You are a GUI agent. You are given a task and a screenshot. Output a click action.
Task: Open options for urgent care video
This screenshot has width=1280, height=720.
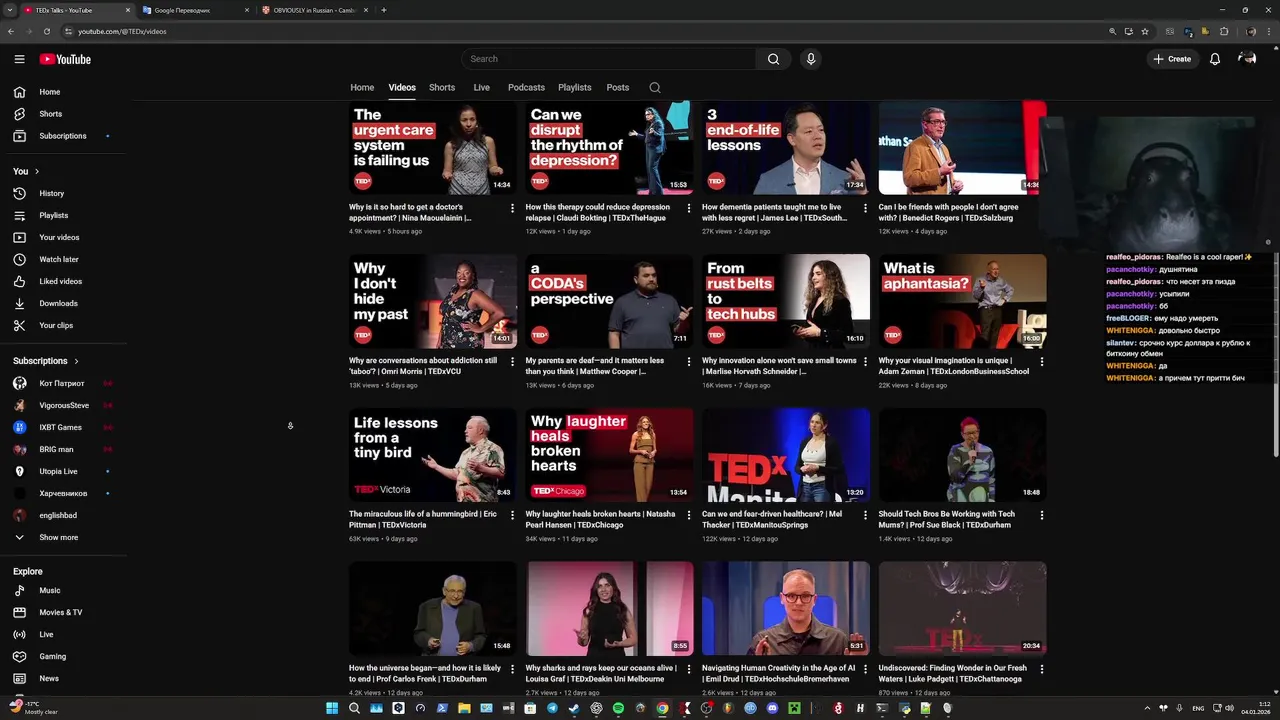click(x=512, y=208)
